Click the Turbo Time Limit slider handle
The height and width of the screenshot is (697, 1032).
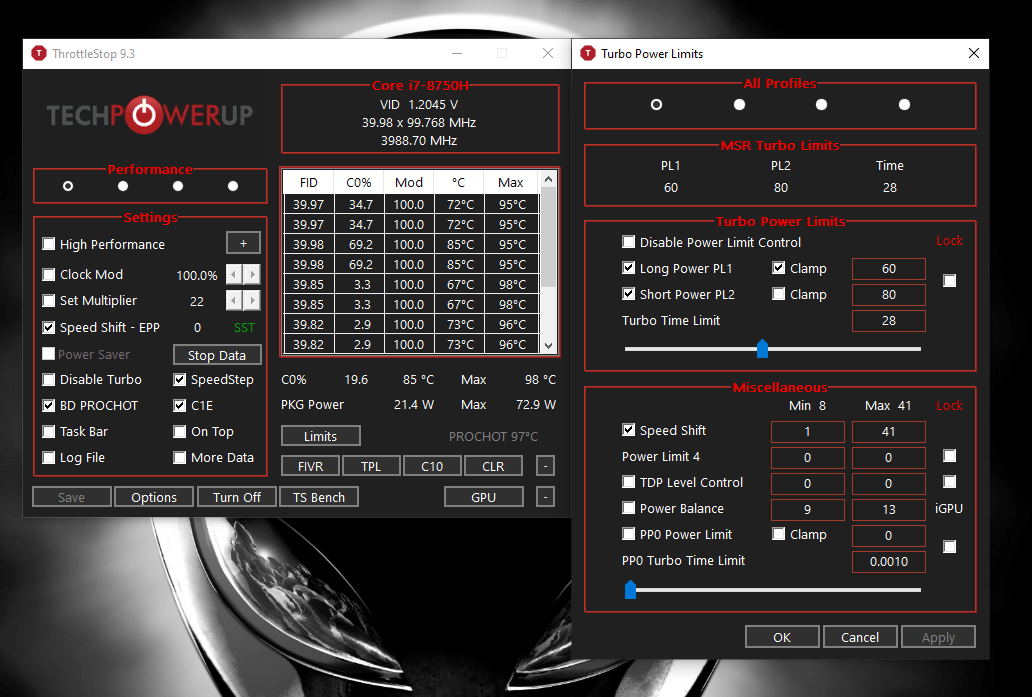[x=762, y=348]
